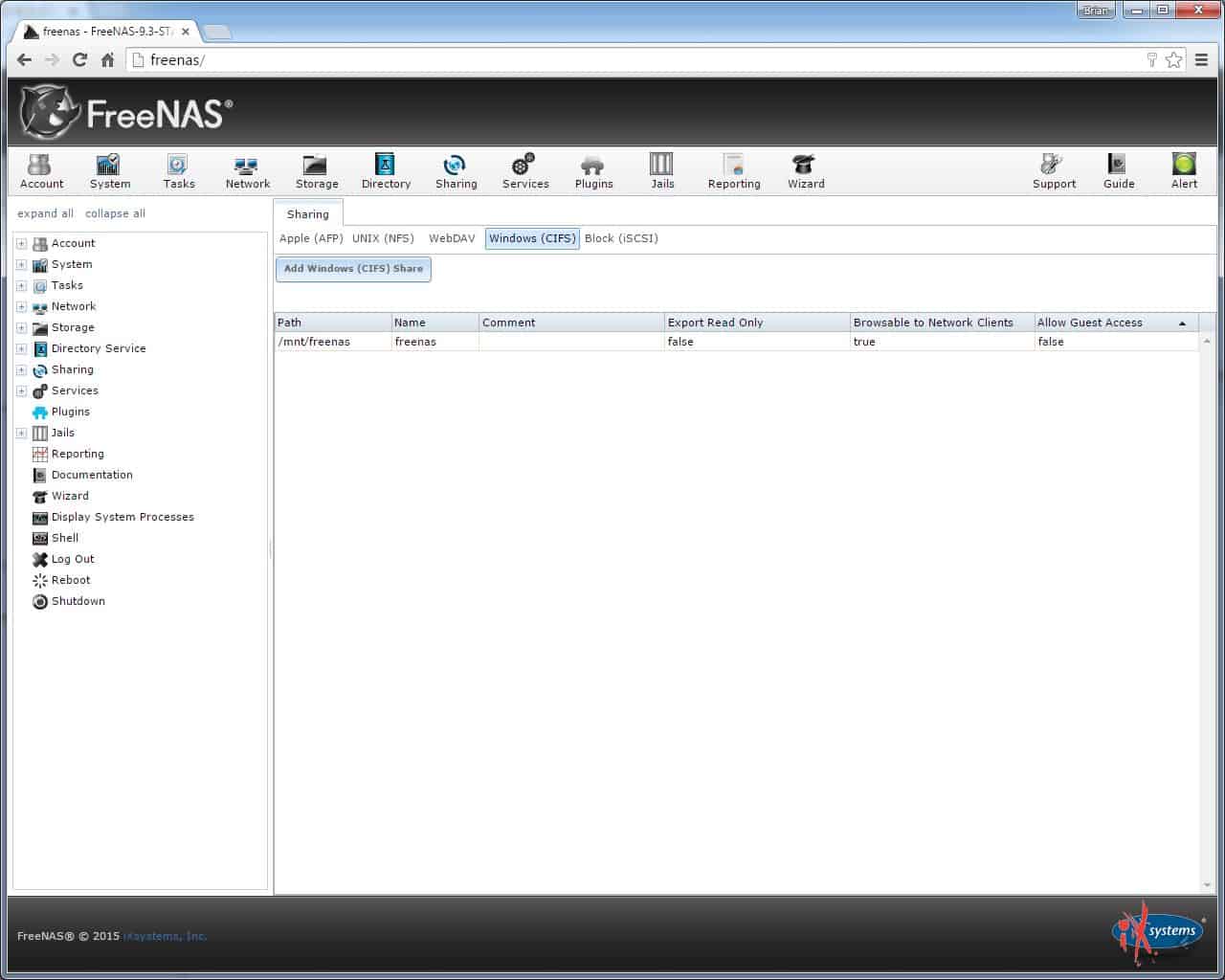1225x980 pixels.
Task: Open the Jails toolbar icon
Action: click(x=662, y=171)
